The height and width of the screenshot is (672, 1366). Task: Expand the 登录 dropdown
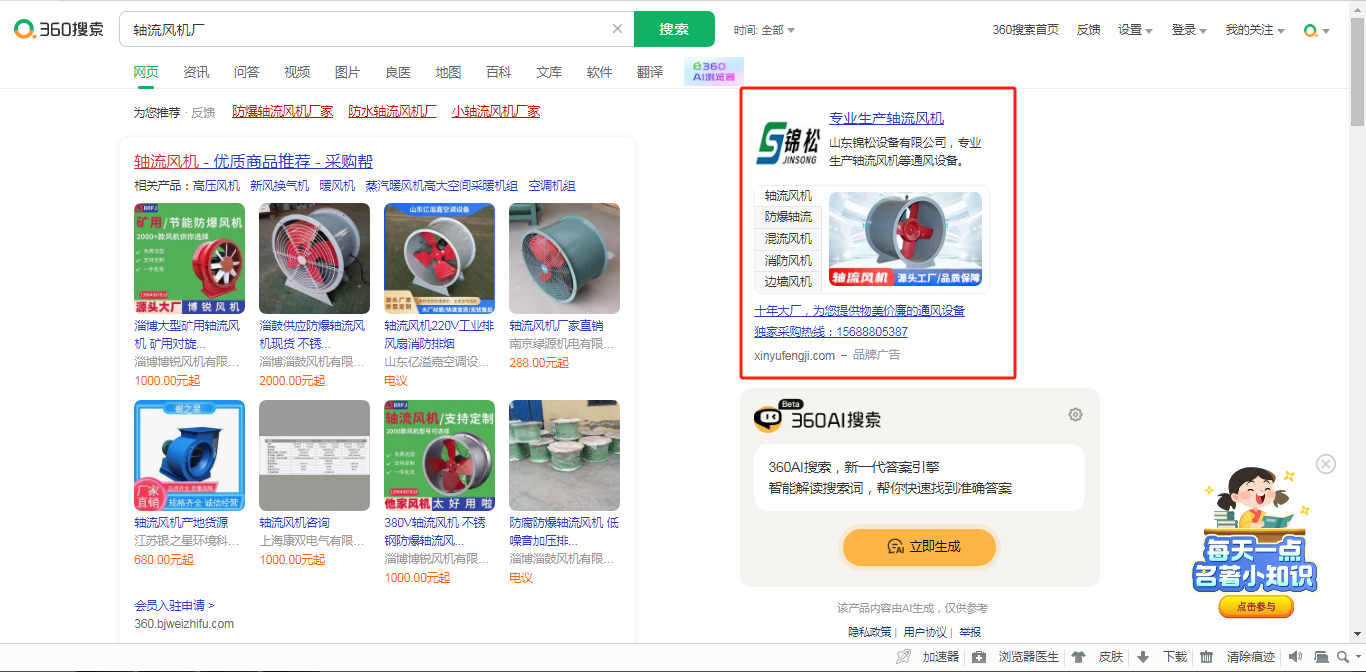pyautogui.click(x=1189, y=30)
